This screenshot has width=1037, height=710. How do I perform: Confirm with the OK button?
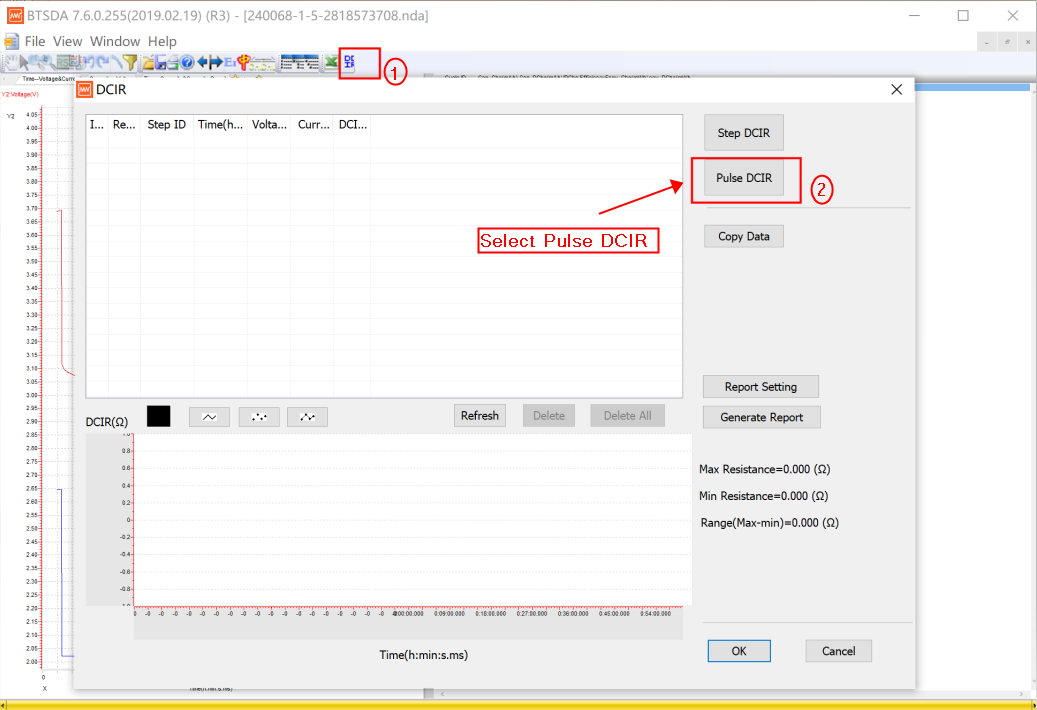739,651
